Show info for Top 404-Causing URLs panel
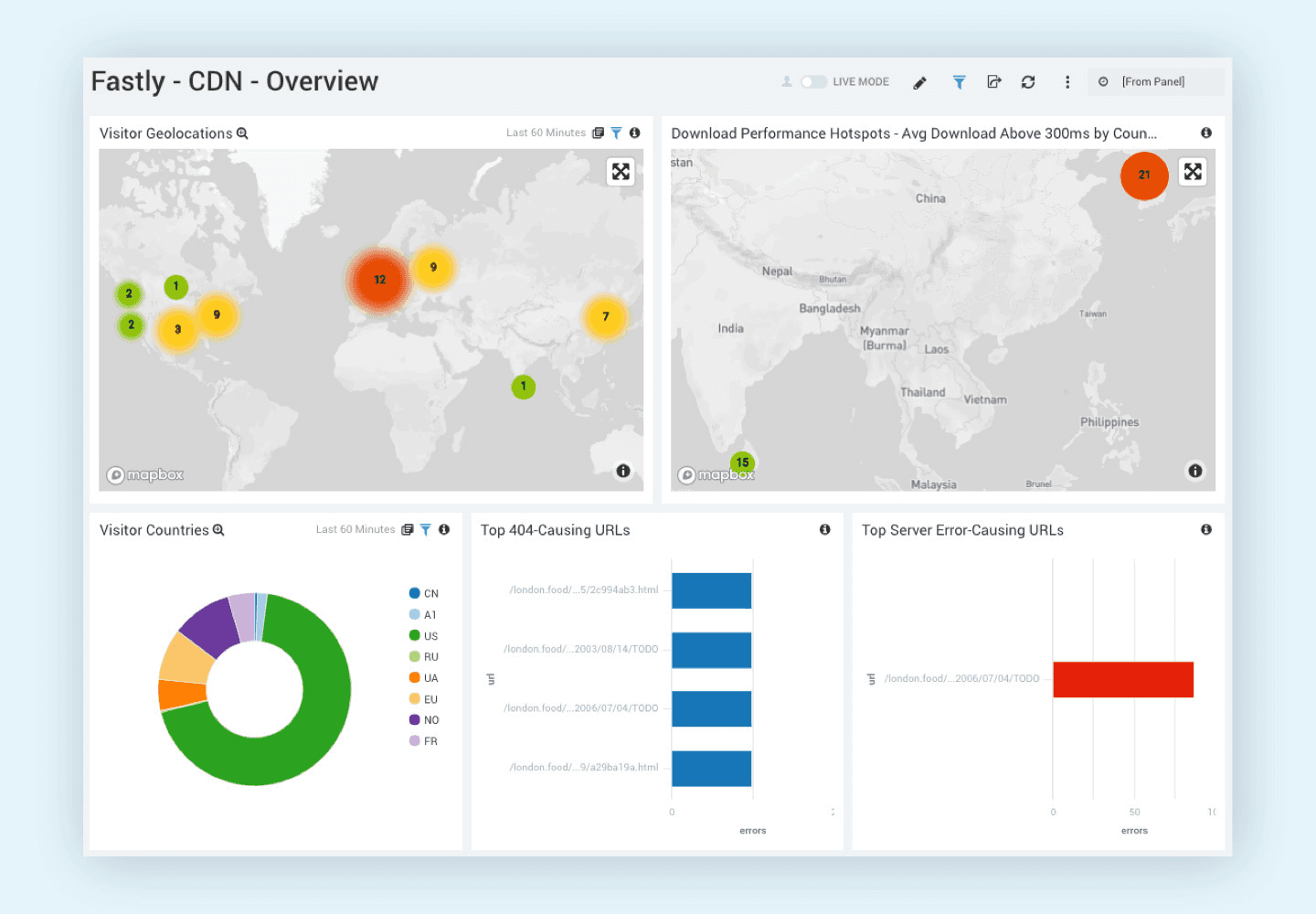Viewport: 1316px width, 914px height. point(825,530)
